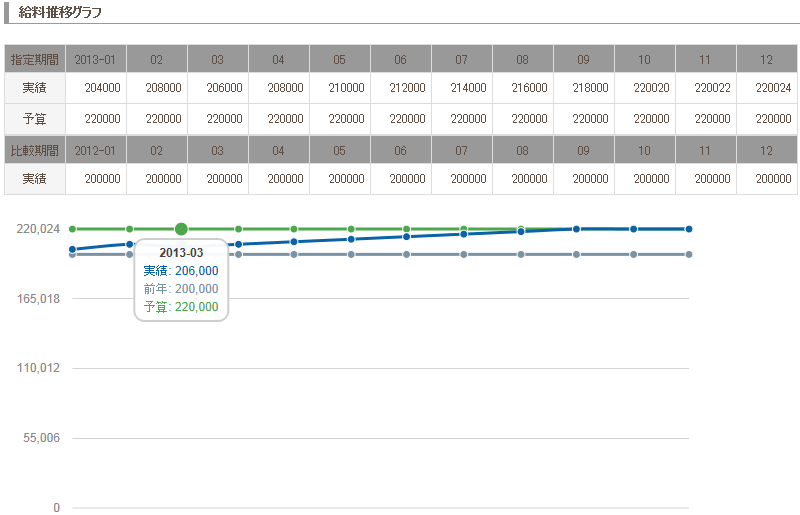Click the 予算: 220,000 tooltip line
The image size is (800, 515).
tap(181, 307)
